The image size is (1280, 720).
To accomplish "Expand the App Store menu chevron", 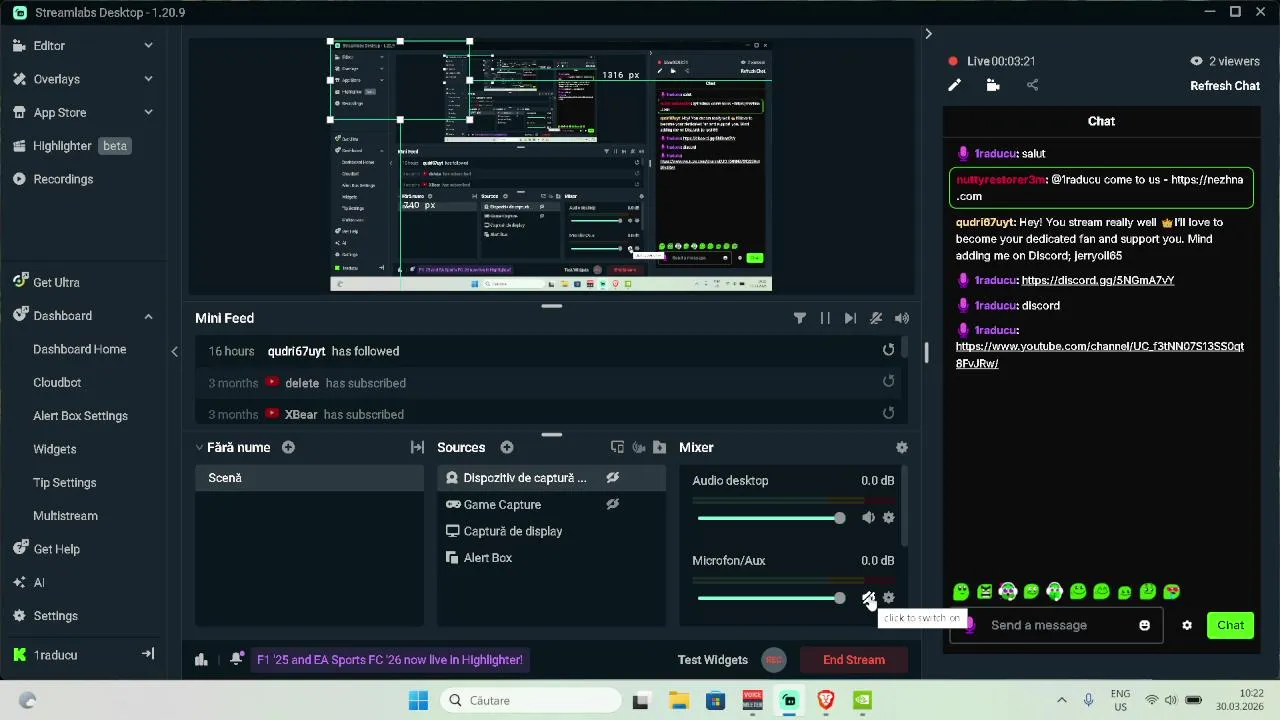I will [x=148, y=113].
